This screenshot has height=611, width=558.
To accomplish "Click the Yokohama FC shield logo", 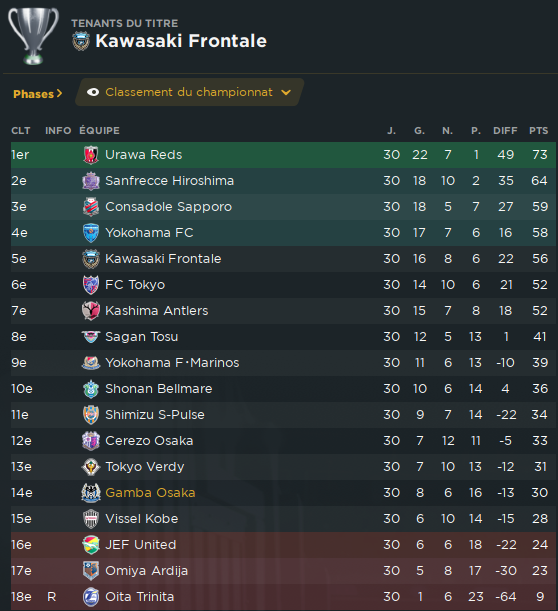I will pyautogui.click(x=91, y=233).
